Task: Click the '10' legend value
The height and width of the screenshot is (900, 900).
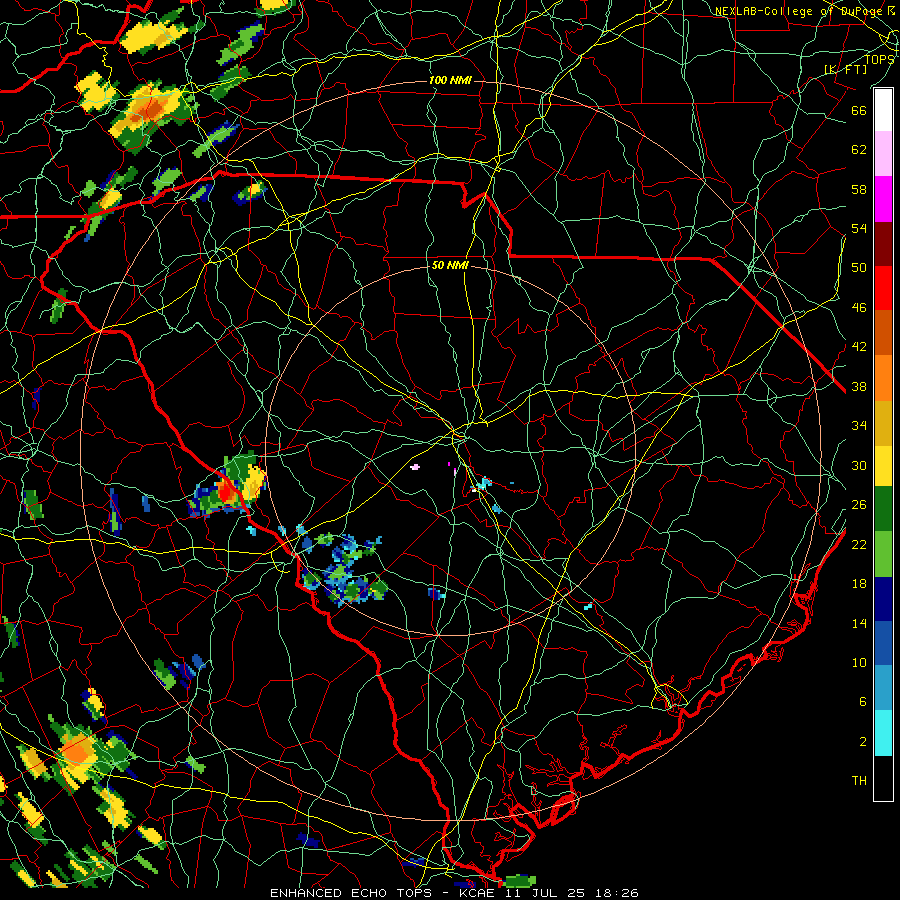Action: 859,662
